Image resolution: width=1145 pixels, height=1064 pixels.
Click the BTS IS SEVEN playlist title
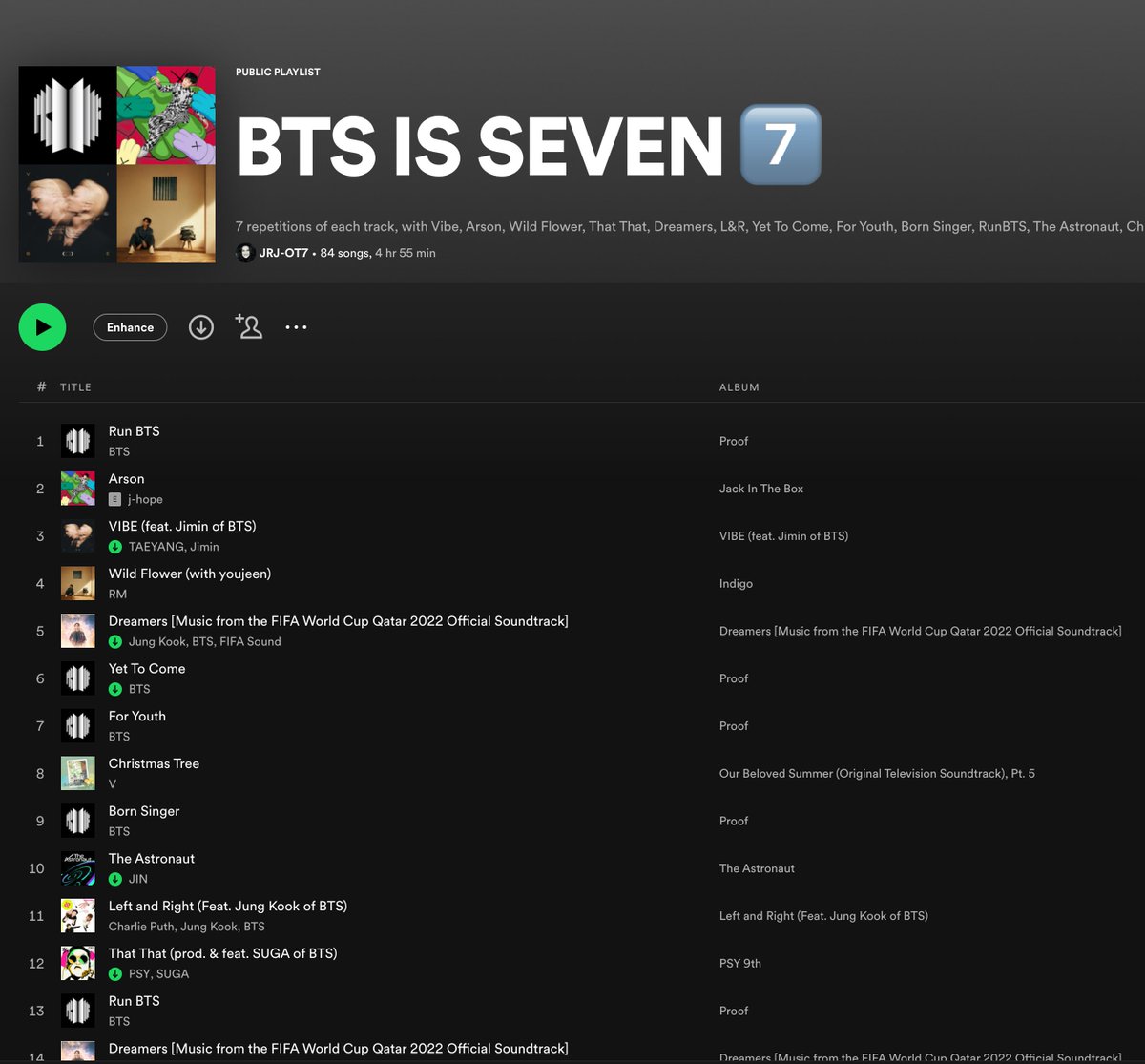(x=528, y=146)
